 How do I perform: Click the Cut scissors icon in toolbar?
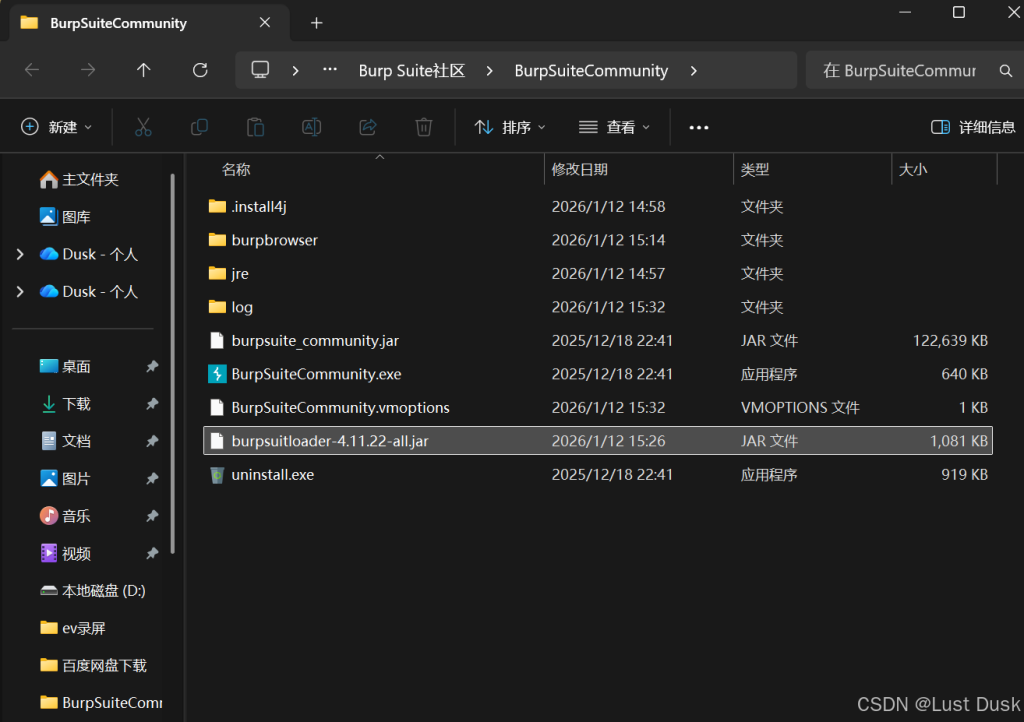point(143,127)
